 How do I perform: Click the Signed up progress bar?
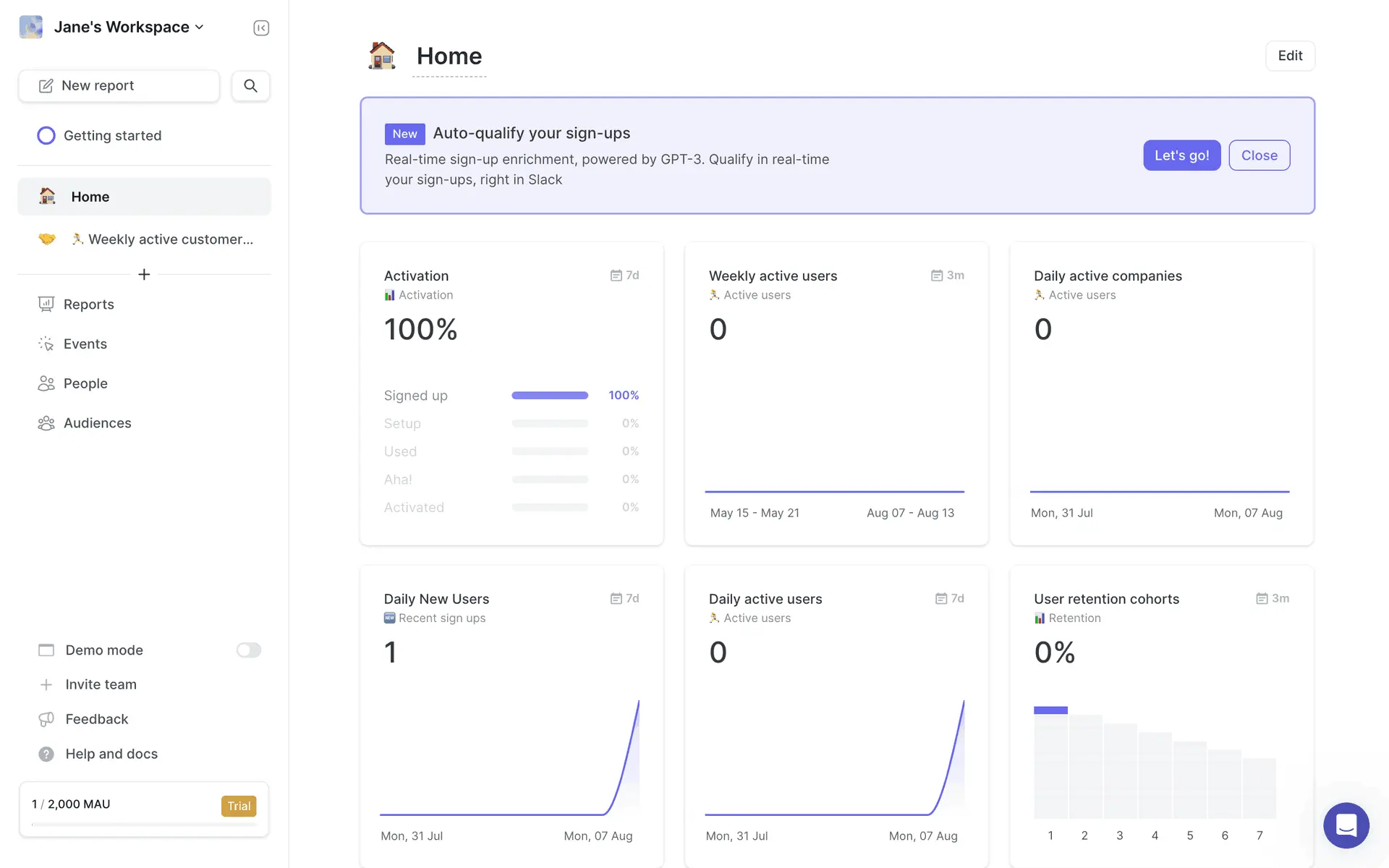[x=550, y=396]
